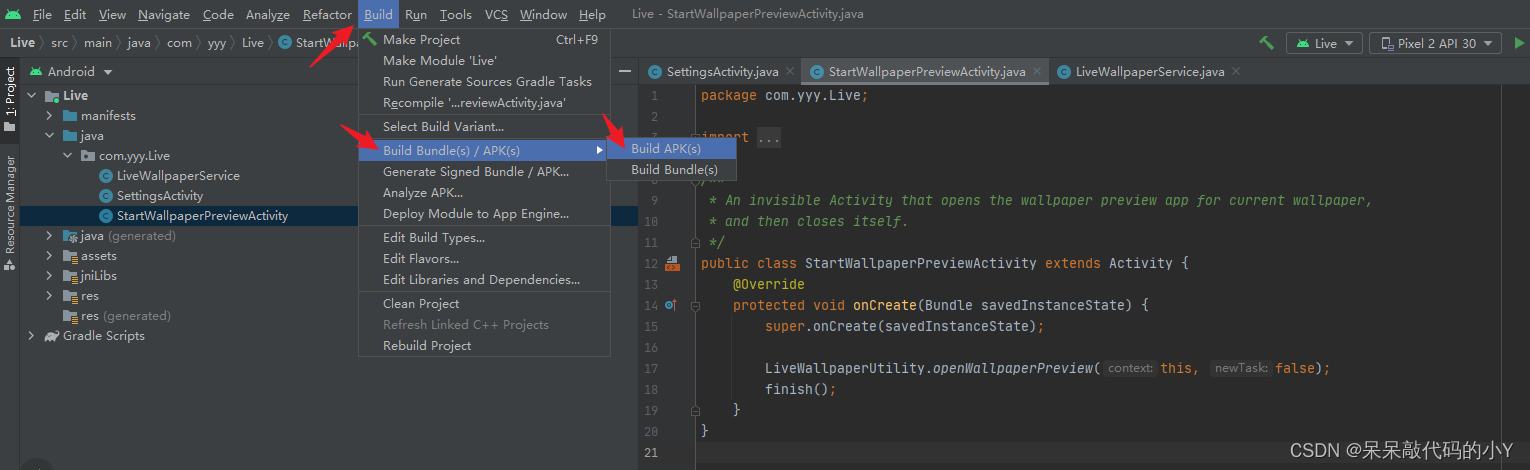This screenshot has width=1530, height=470.
Task: Open the Code menu
Action: [218, 14]
